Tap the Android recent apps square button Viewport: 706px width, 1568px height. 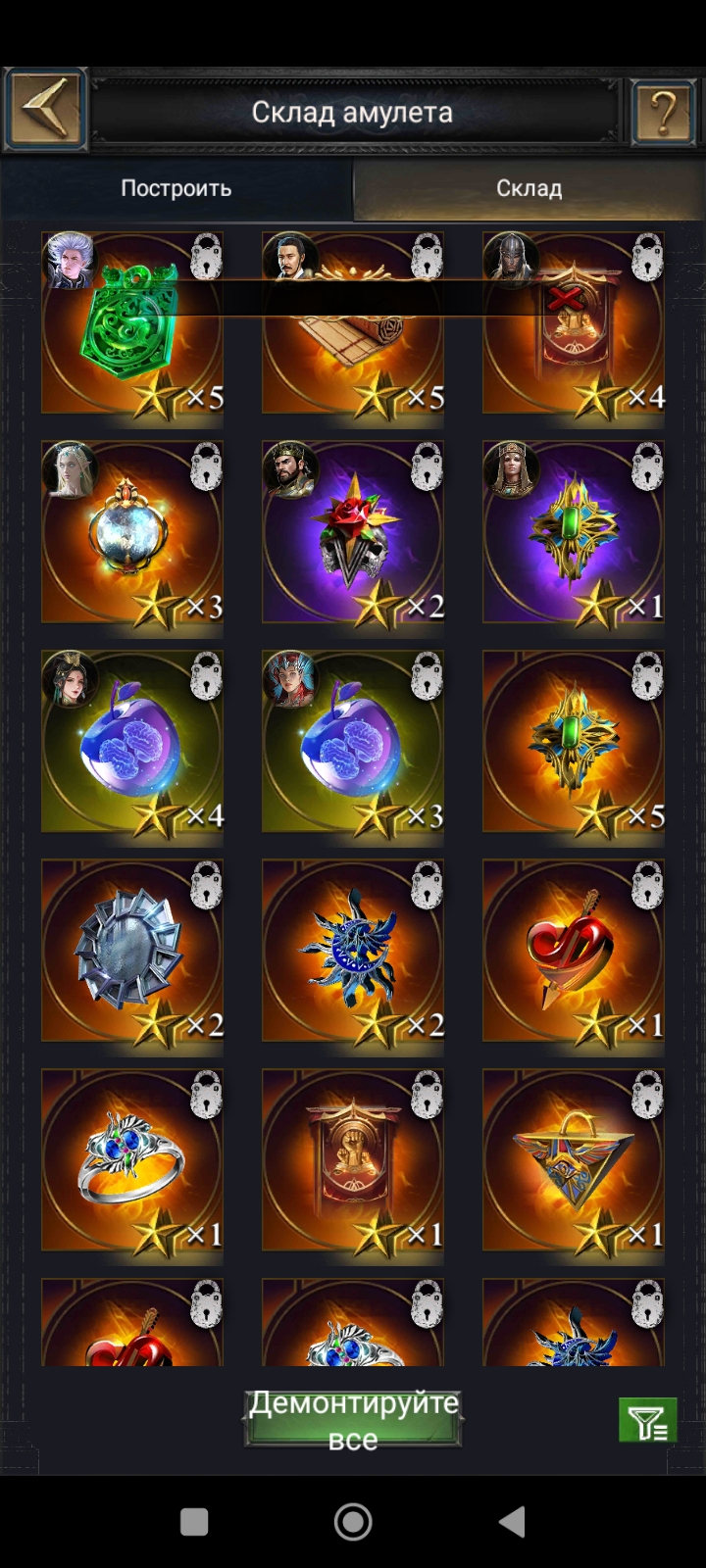(194, 1522)
